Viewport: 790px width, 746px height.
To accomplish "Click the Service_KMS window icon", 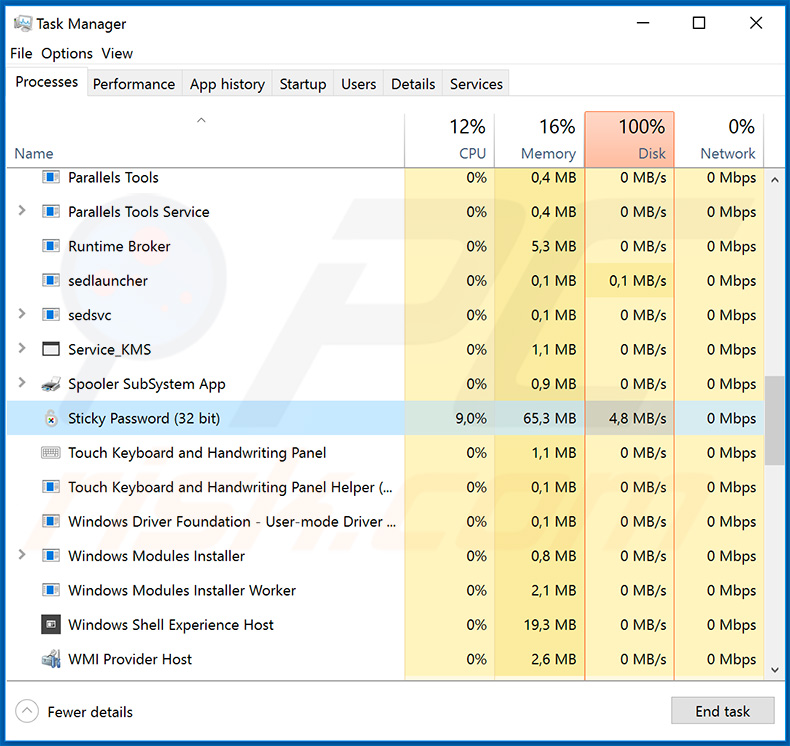I will (x=51, y=350).
